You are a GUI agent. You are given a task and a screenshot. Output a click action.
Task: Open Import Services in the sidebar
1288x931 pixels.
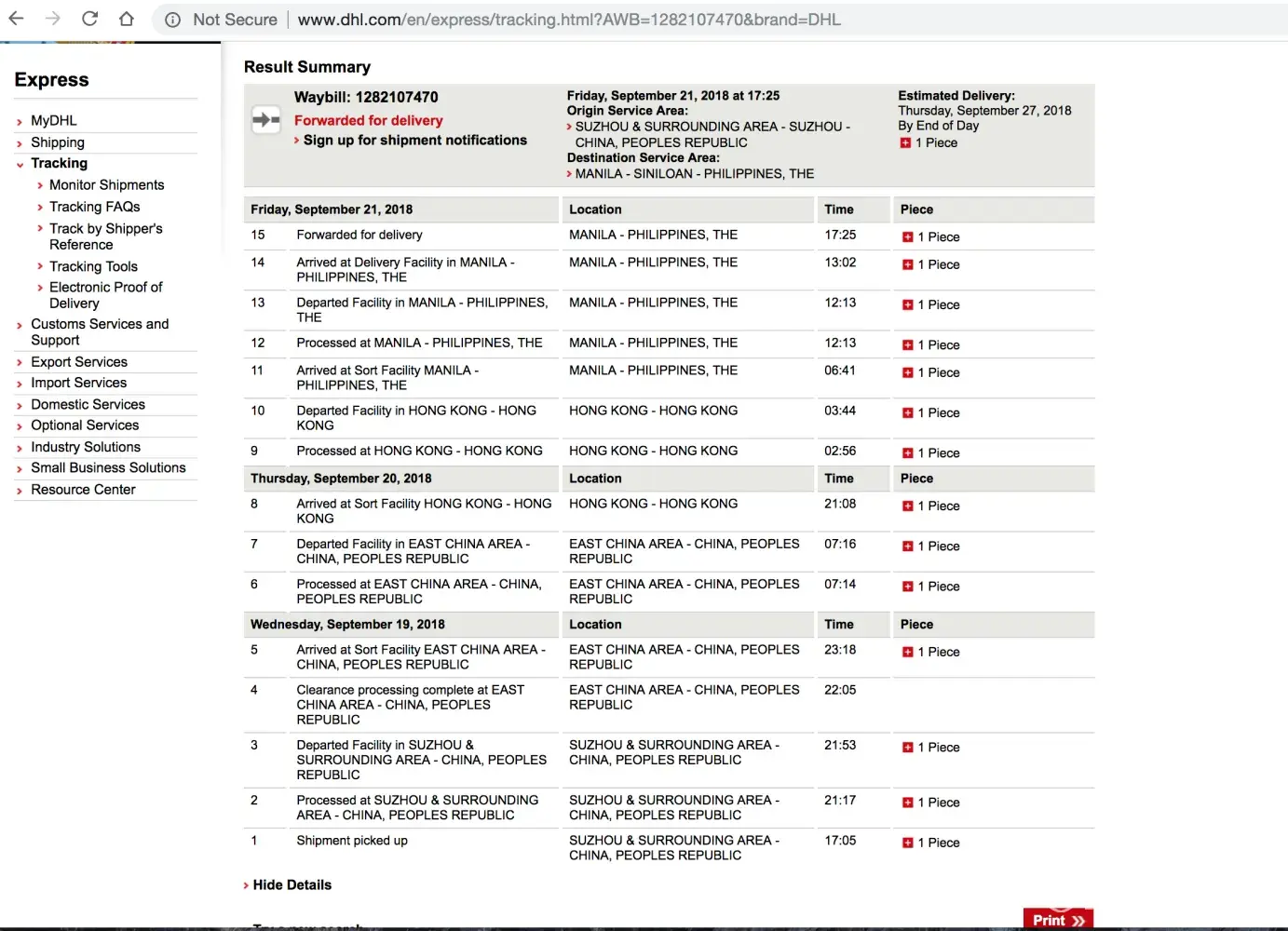click(x=78, y=383)
